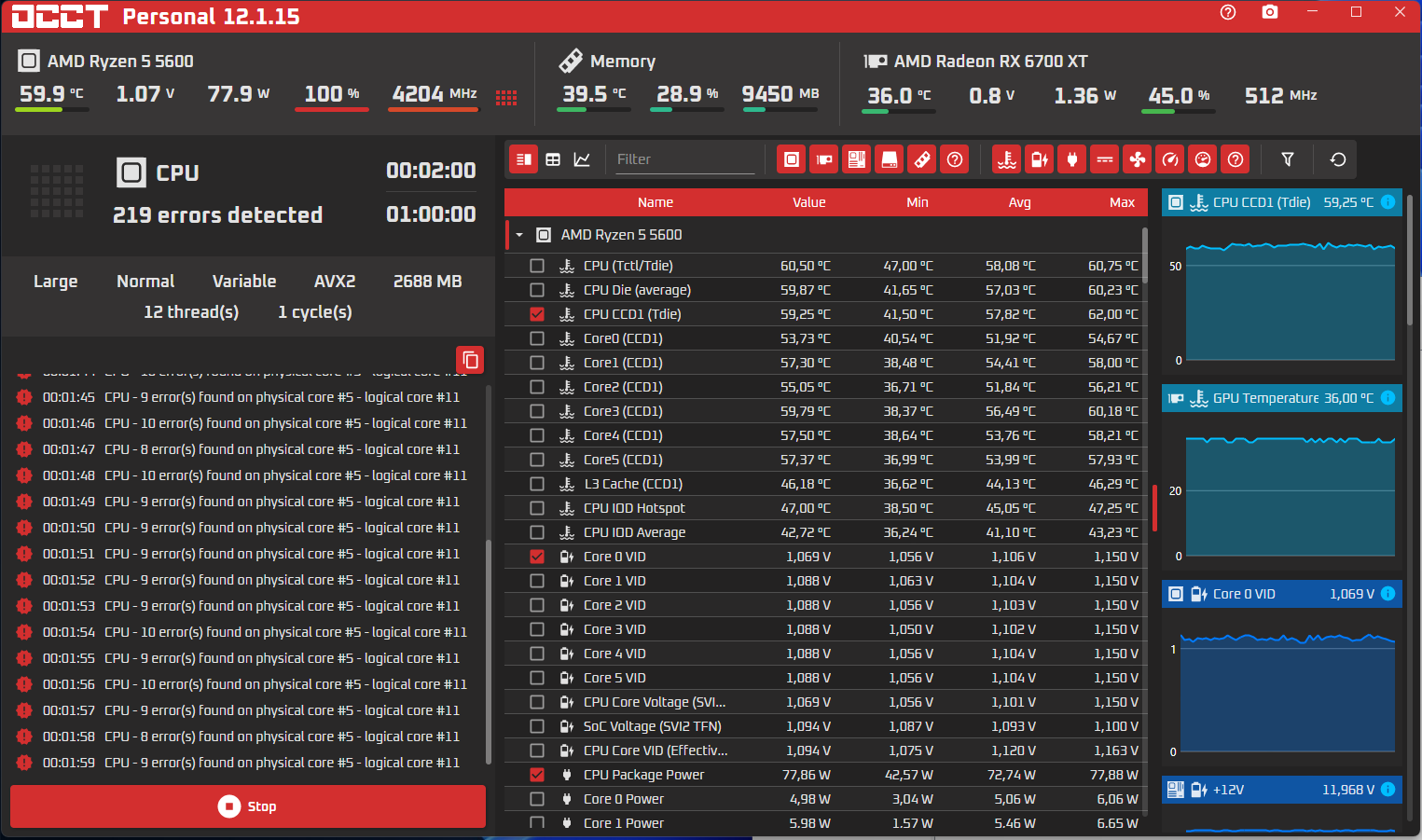Viewport: 1422px width, 840px height.
Task: Toggle the unknown sensor type filter
Action: [x=1236, y=159]
